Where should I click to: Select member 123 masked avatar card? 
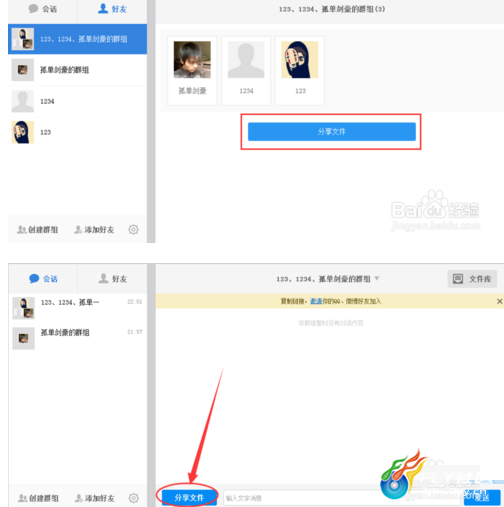pos(300,71)
